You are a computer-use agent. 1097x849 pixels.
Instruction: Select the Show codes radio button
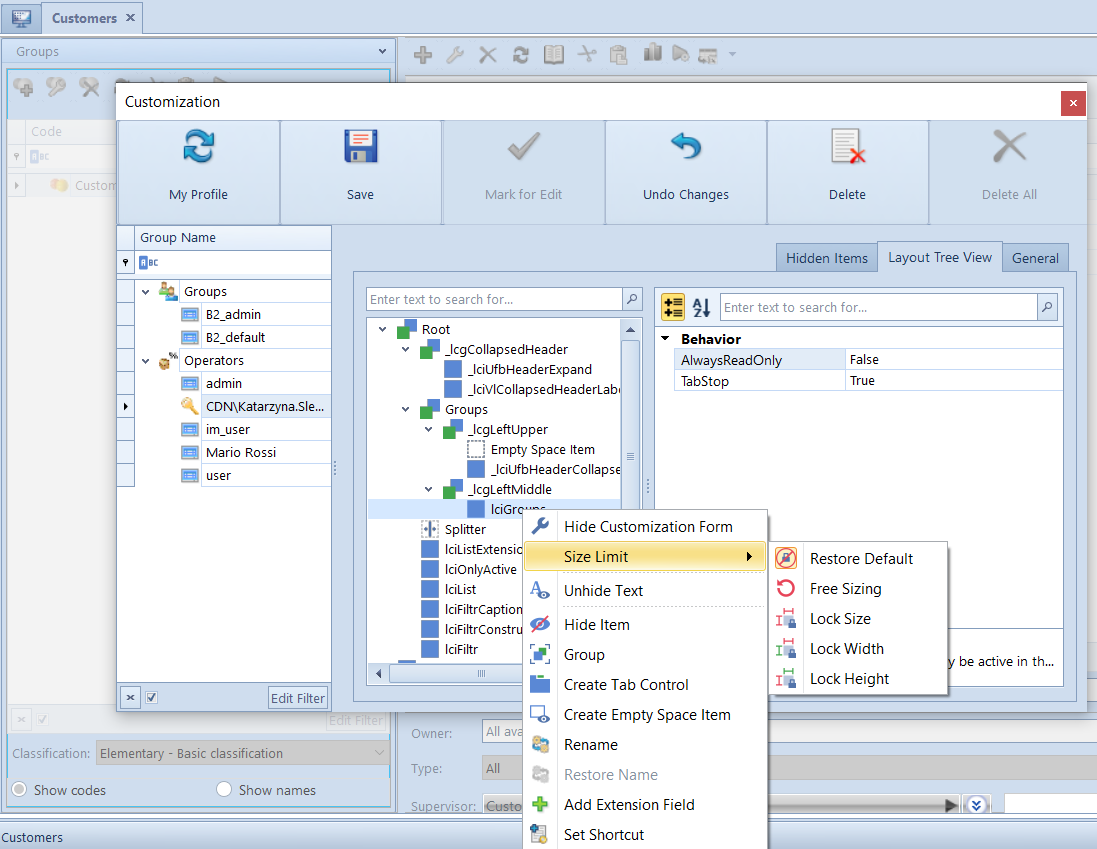[x=20, y=790]
